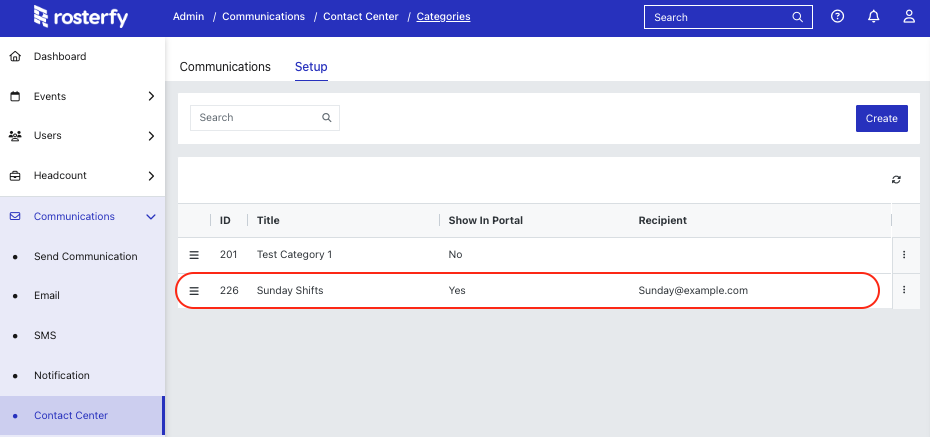Open notifications bell icon
930x437 pixels.
[874, 17]
